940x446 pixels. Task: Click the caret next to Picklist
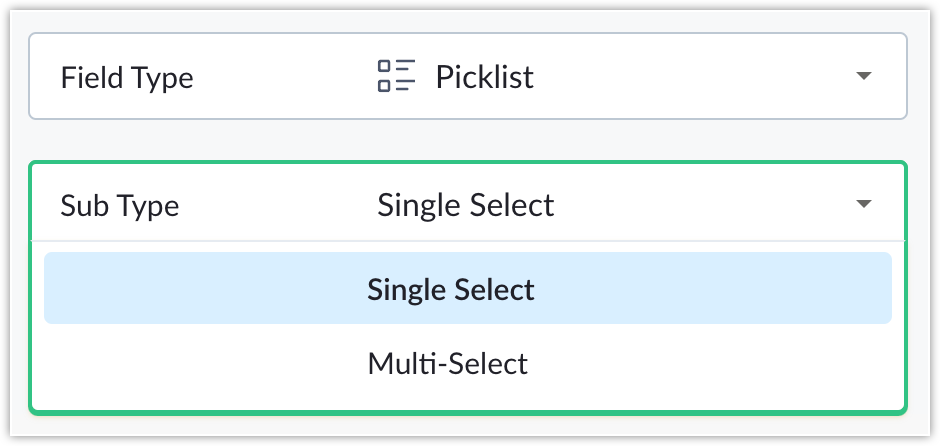coord(863,76)
